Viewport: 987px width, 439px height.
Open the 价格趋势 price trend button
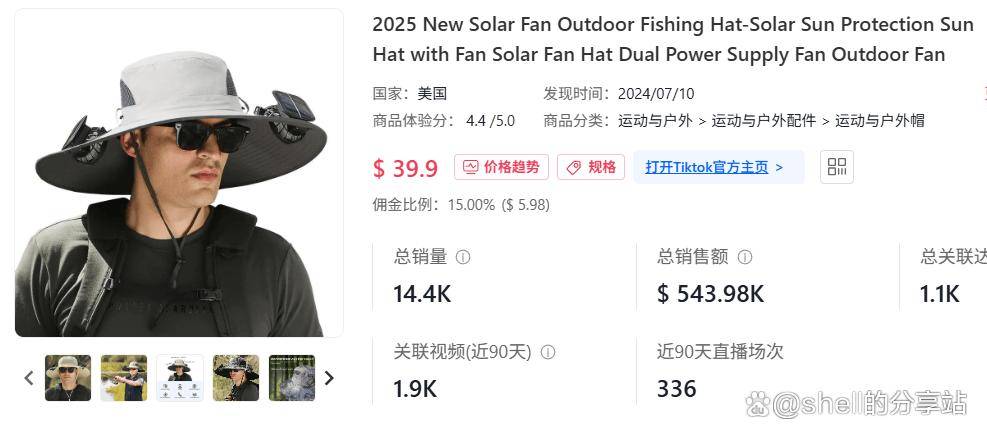501,167
